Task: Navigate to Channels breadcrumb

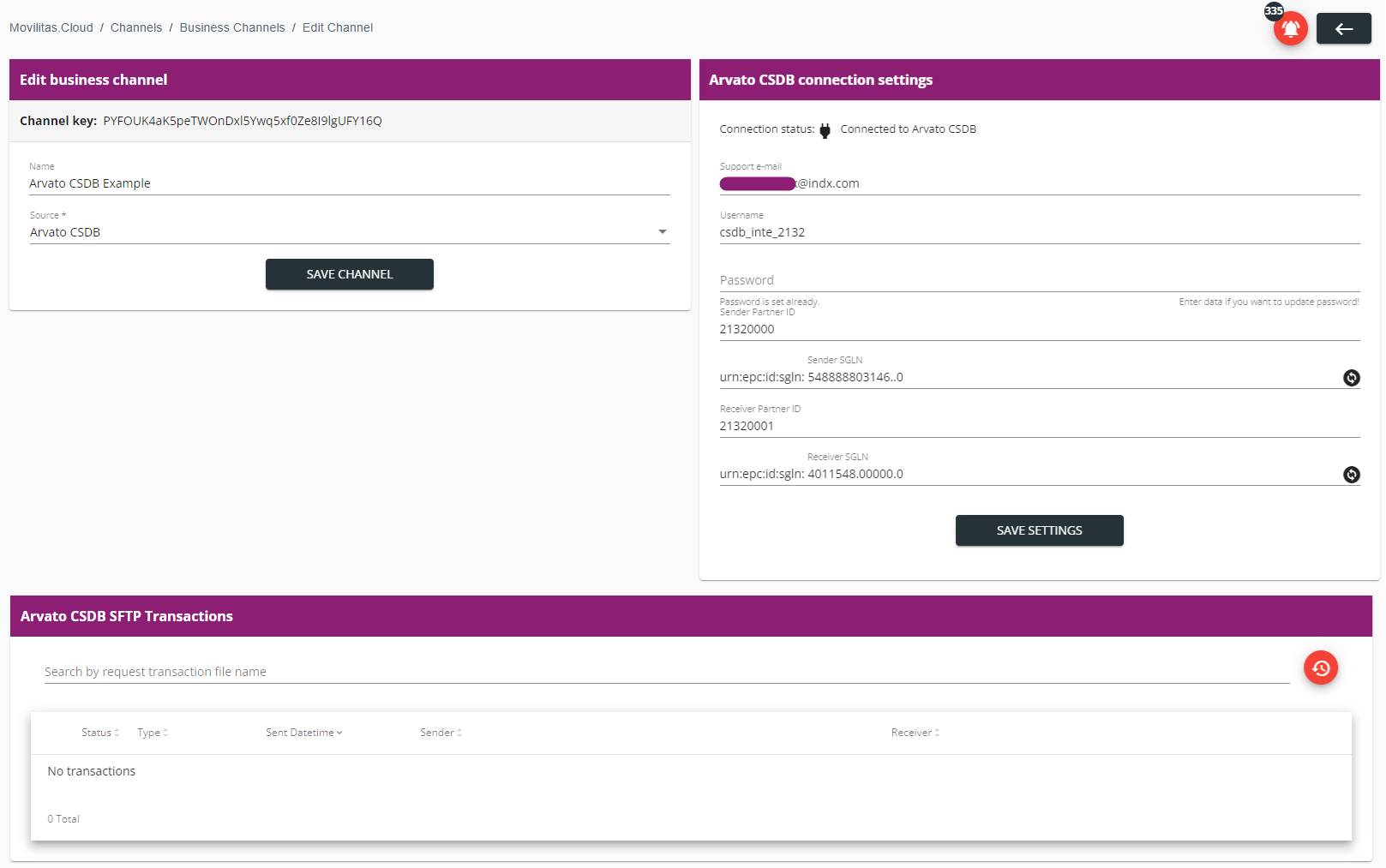Action: [136, 27]
